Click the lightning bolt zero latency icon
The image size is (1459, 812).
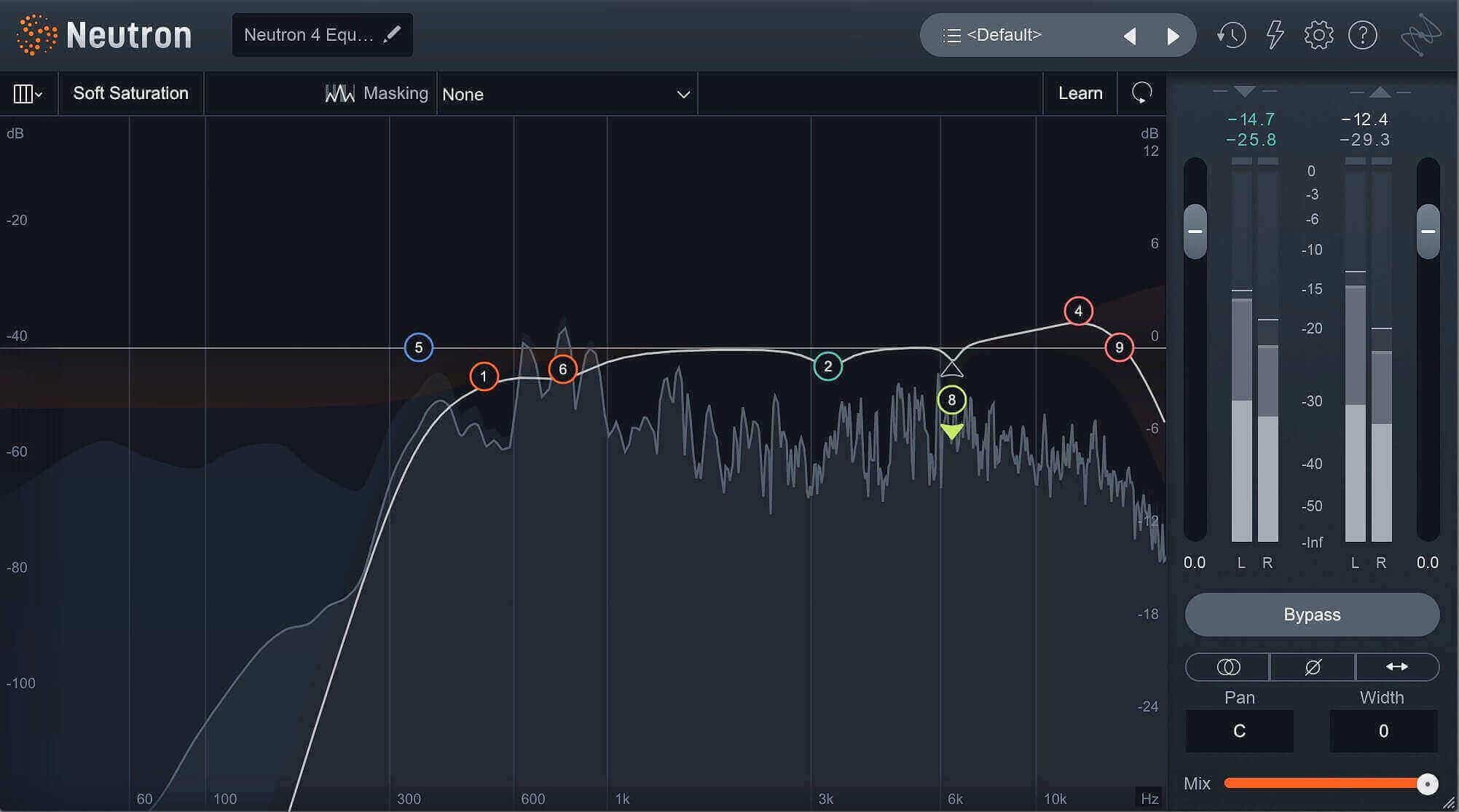tap(1275, 35)
